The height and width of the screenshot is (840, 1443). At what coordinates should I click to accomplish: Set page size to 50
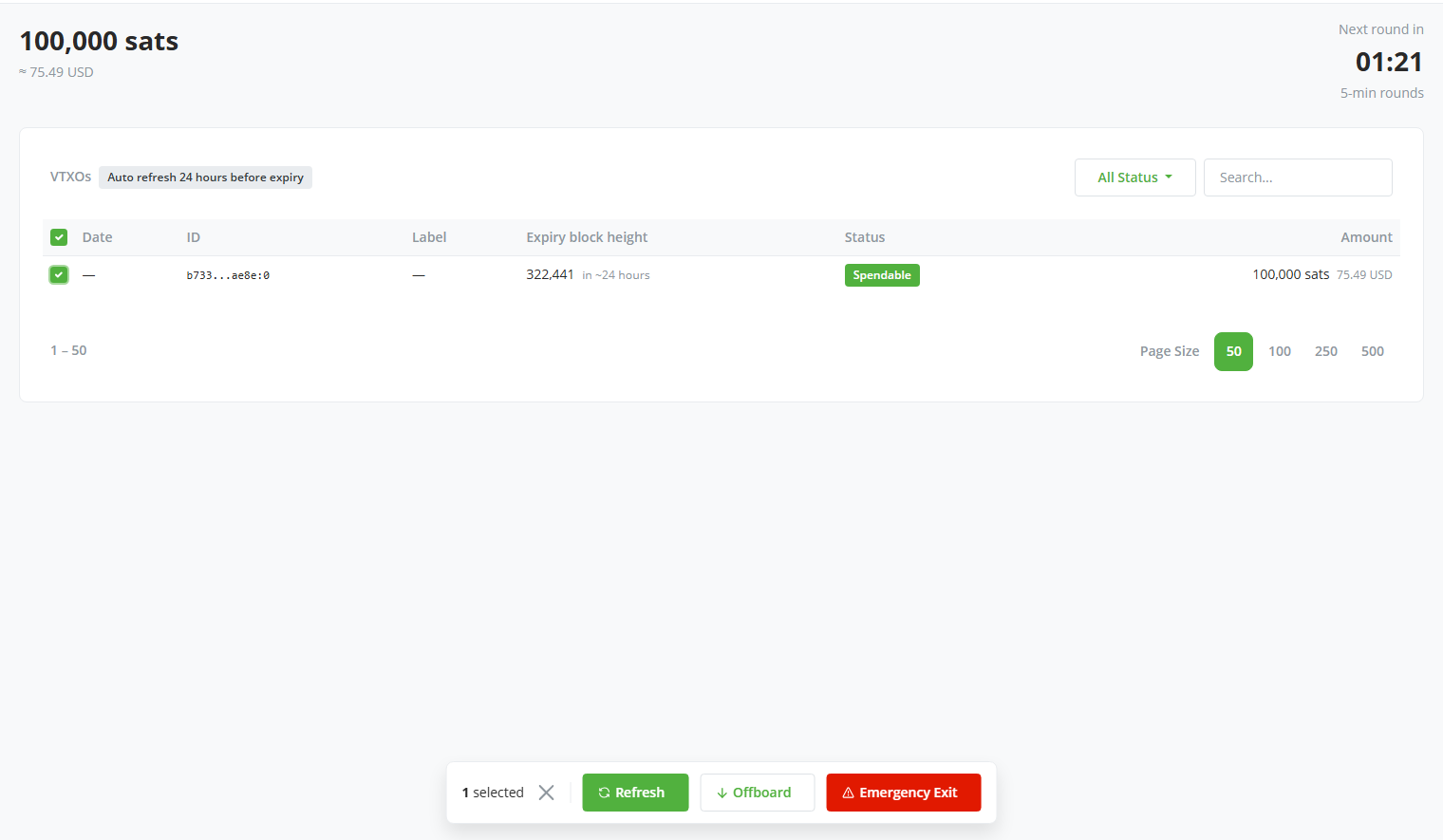coord(1233,351)
